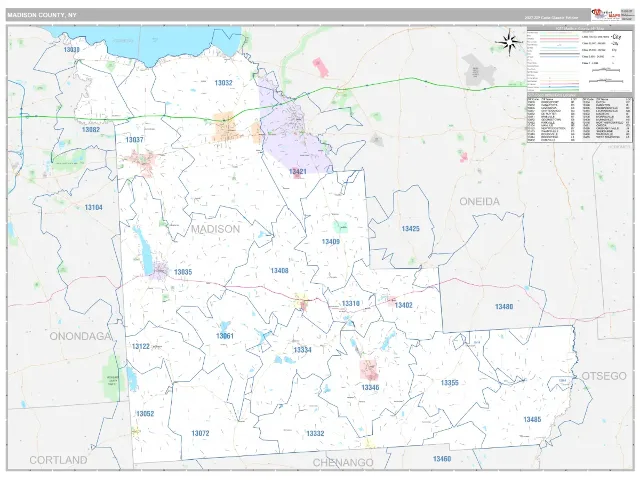Select ZIP code label 13460

(x=442, y=459)
